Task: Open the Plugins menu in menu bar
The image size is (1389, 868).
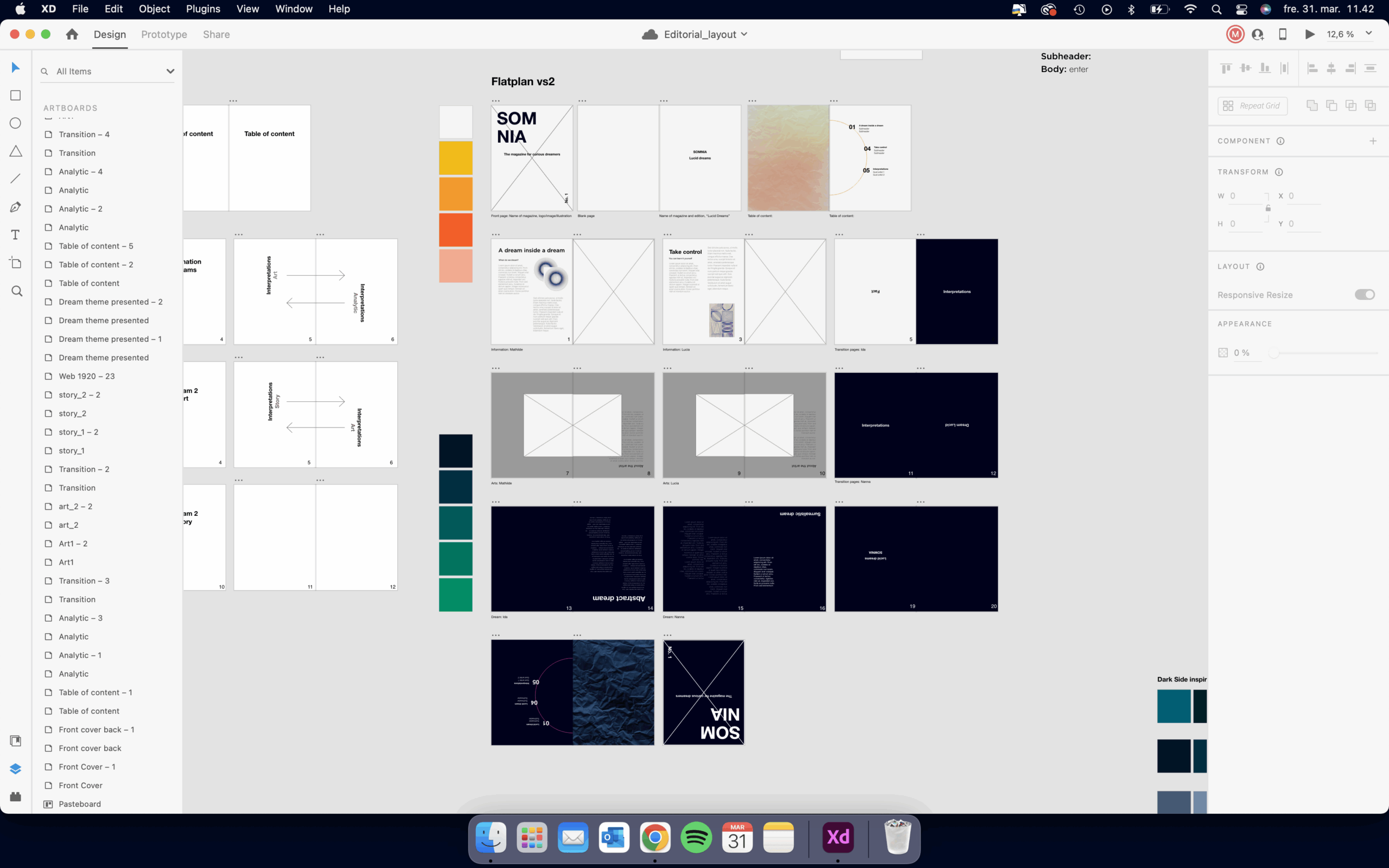Action: pyautogui.click(x=202, y=9)
